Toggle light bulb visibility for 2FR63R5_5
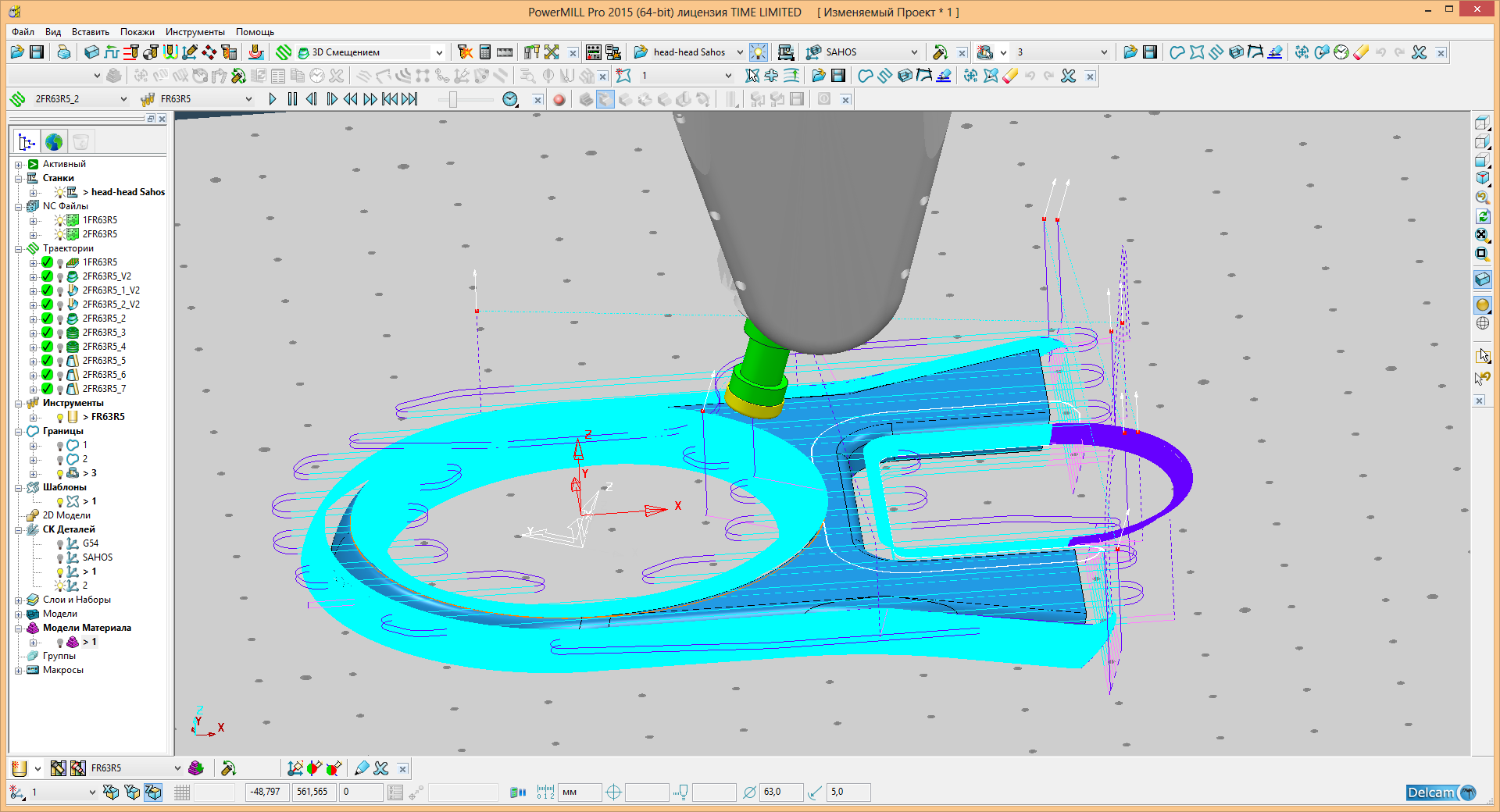The width and height of the screenshot is (1500, 812). pyautogui.click(x=60, y=361)
